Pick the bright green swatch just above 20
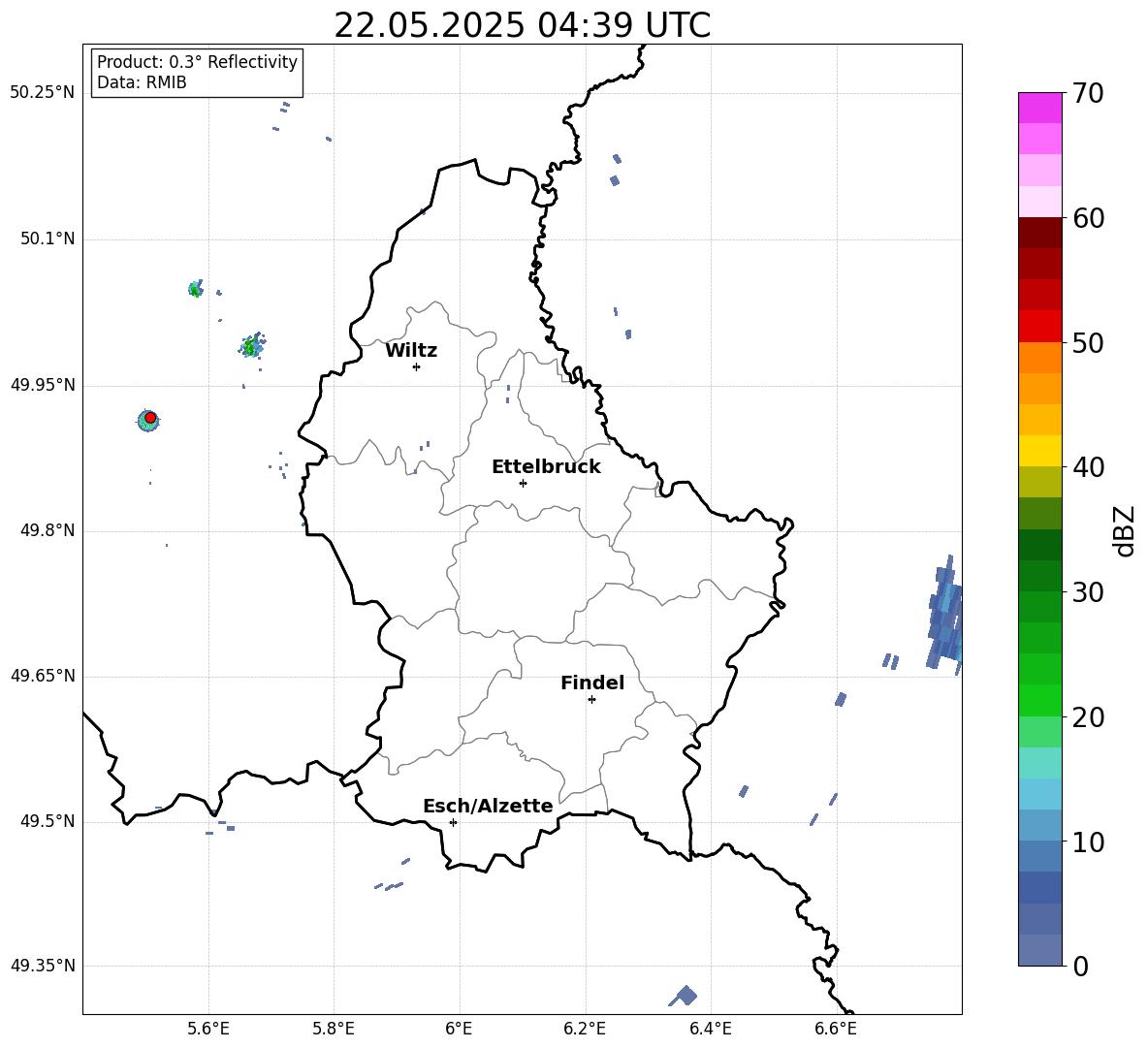Viewport: 1148px width, 1048px height. (x=1039, y=700)
